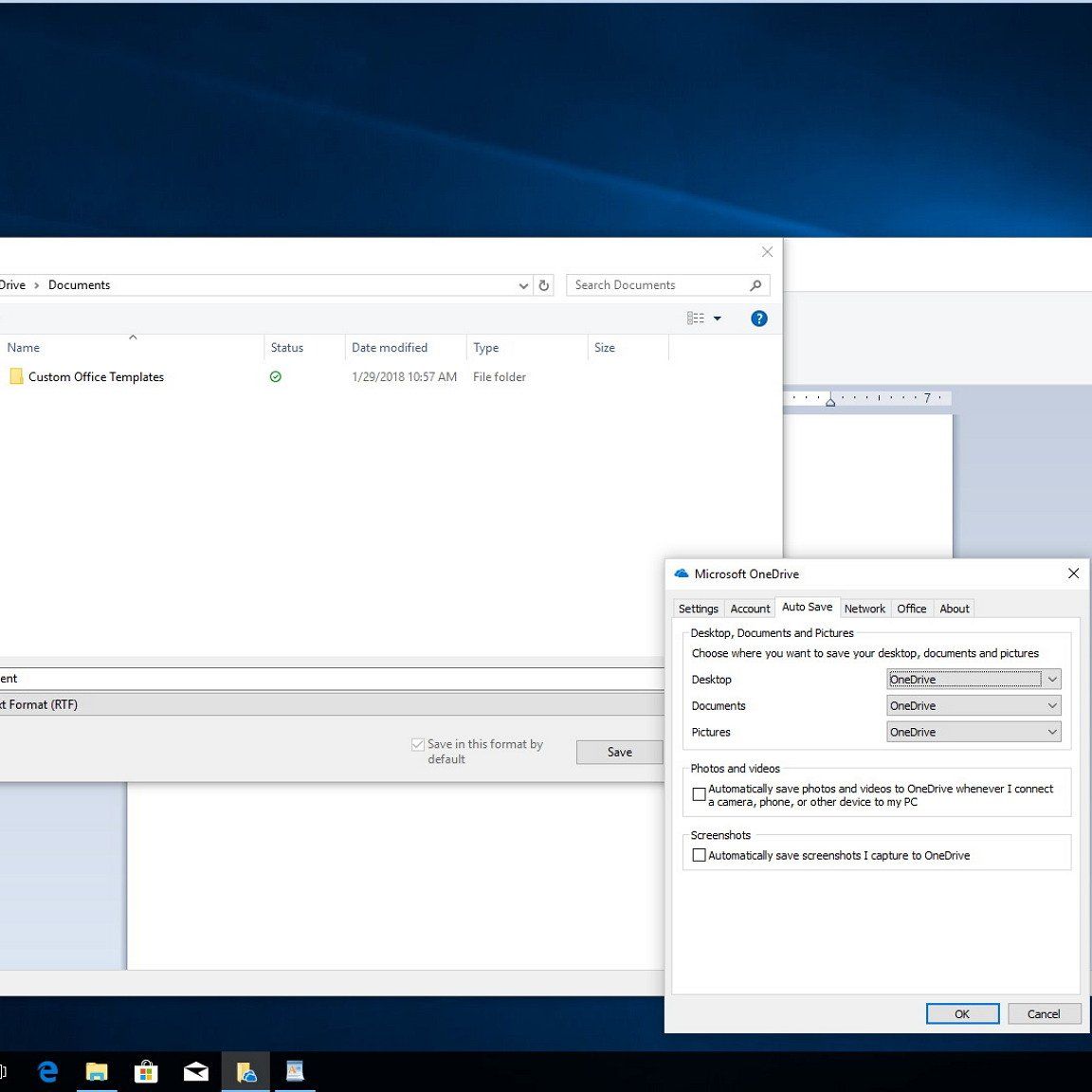Click the change view layout icon
Viewport: 1092px width, 1092px height.
tap(696, 318)
